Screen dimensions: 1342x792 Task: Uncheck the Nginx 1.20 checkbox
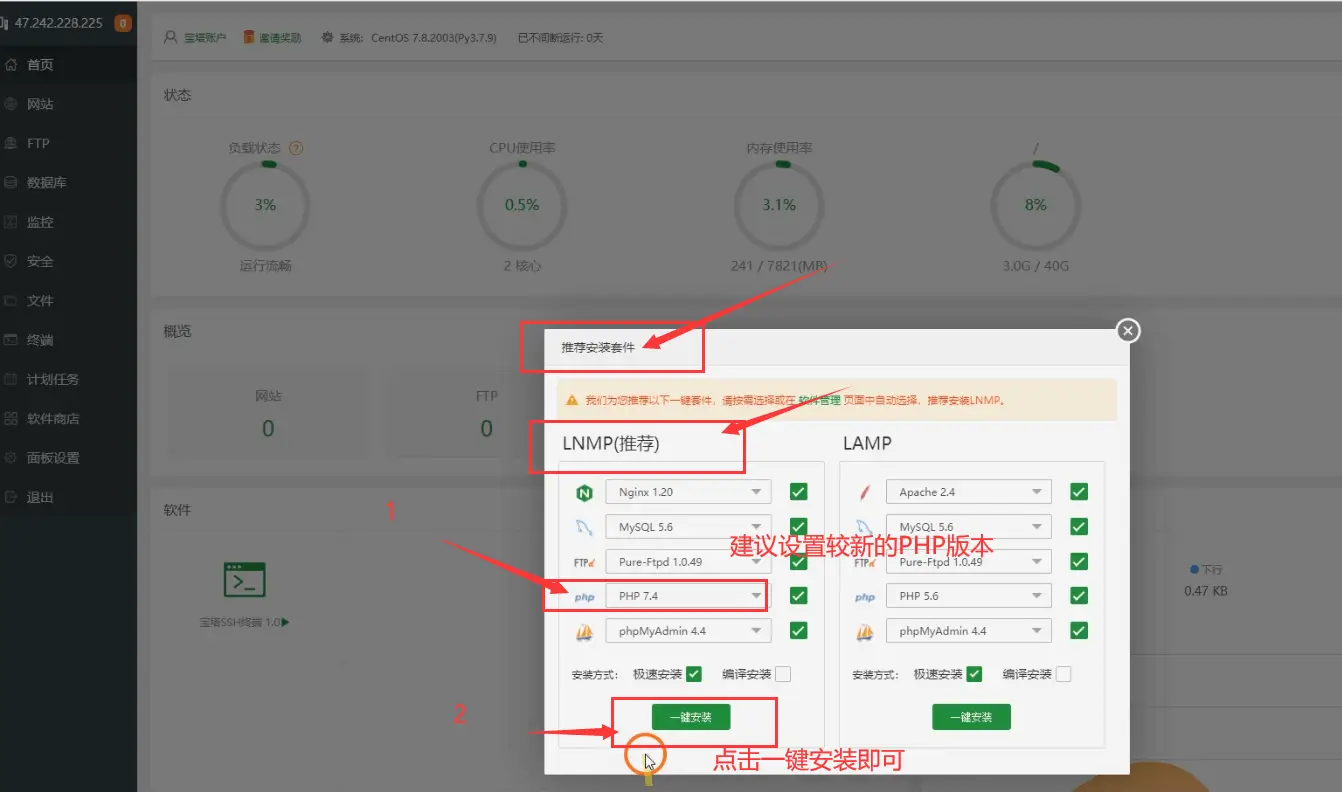798,492
